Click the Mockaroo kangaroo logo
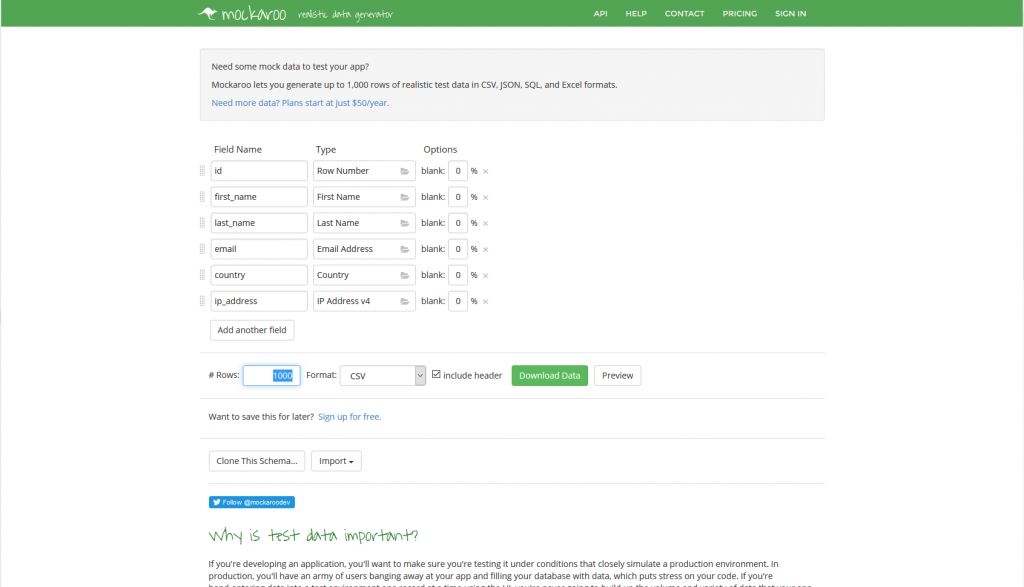 (x=209, y=14)
